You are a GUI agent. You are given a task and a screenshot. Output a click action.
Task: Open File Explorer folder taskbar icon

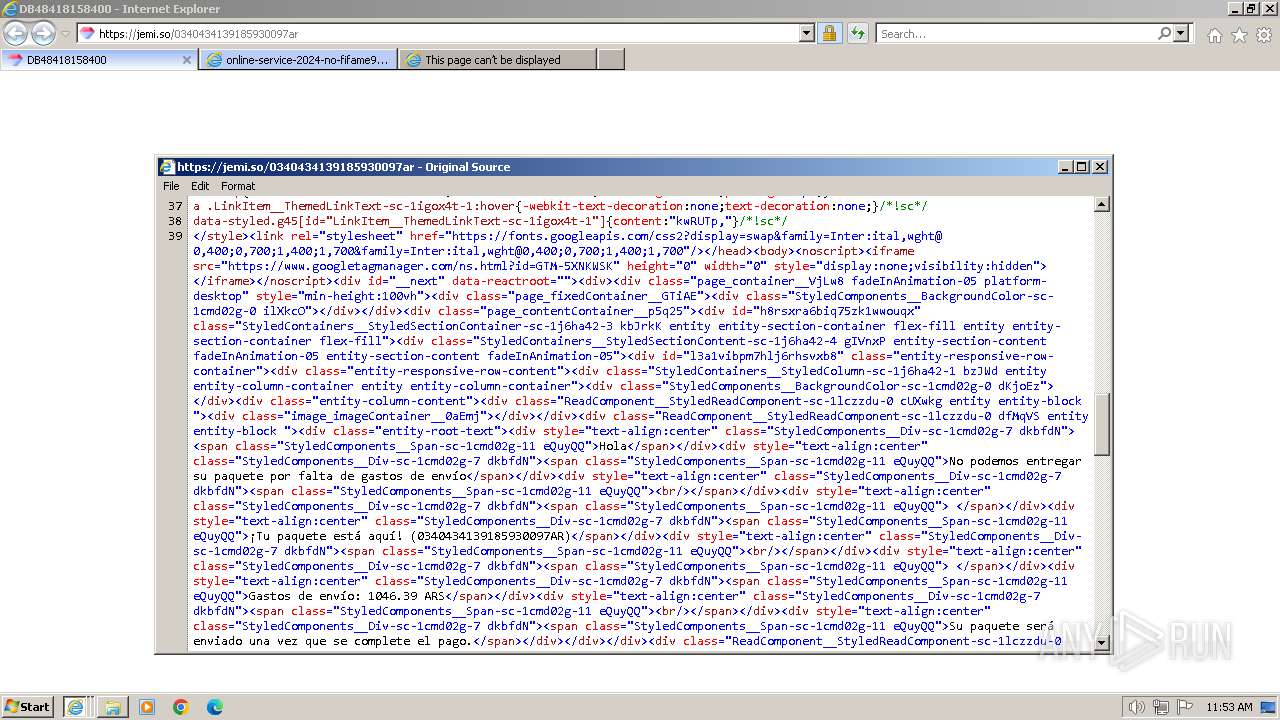[x=112, y=707]
